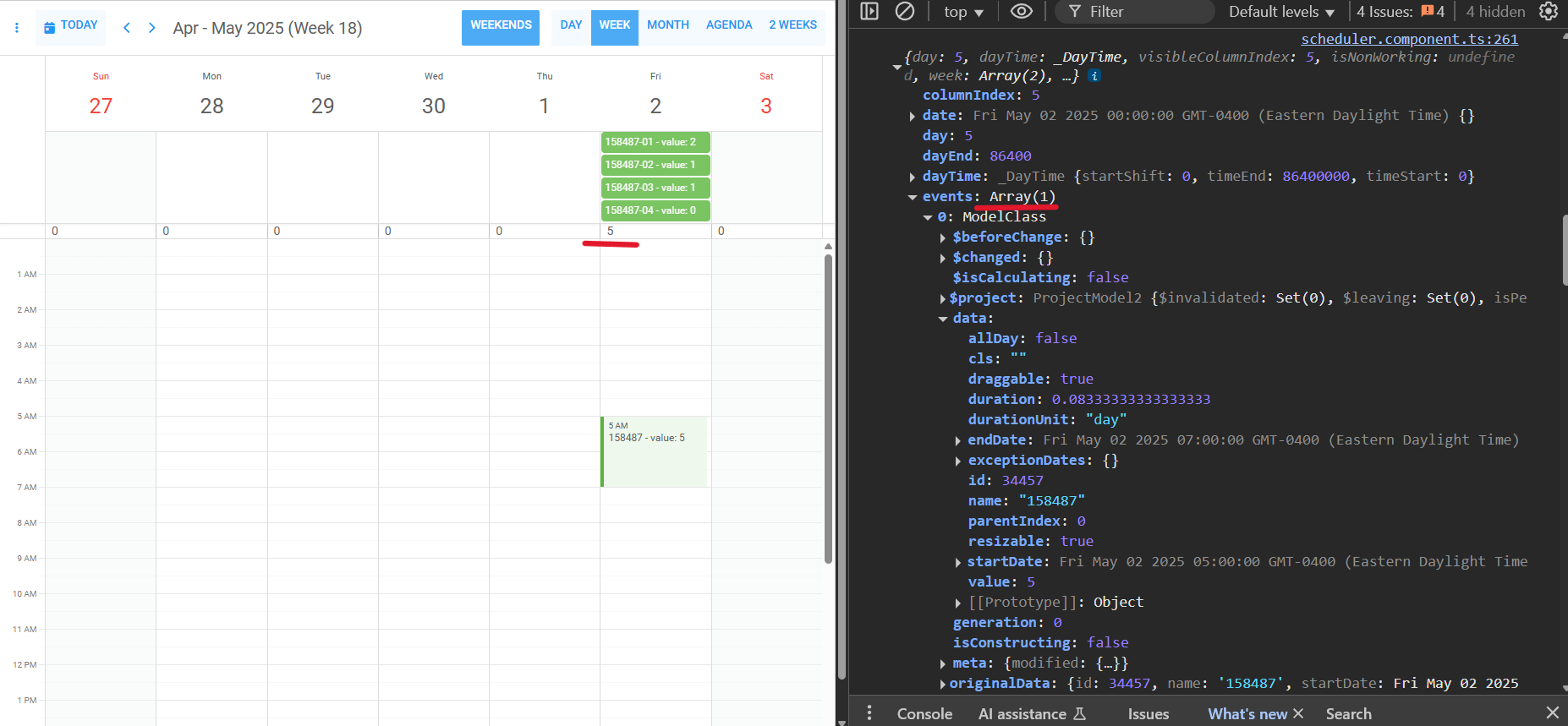Click the name value "158487"
1568x726 pixels.
tap(1051, 500)
